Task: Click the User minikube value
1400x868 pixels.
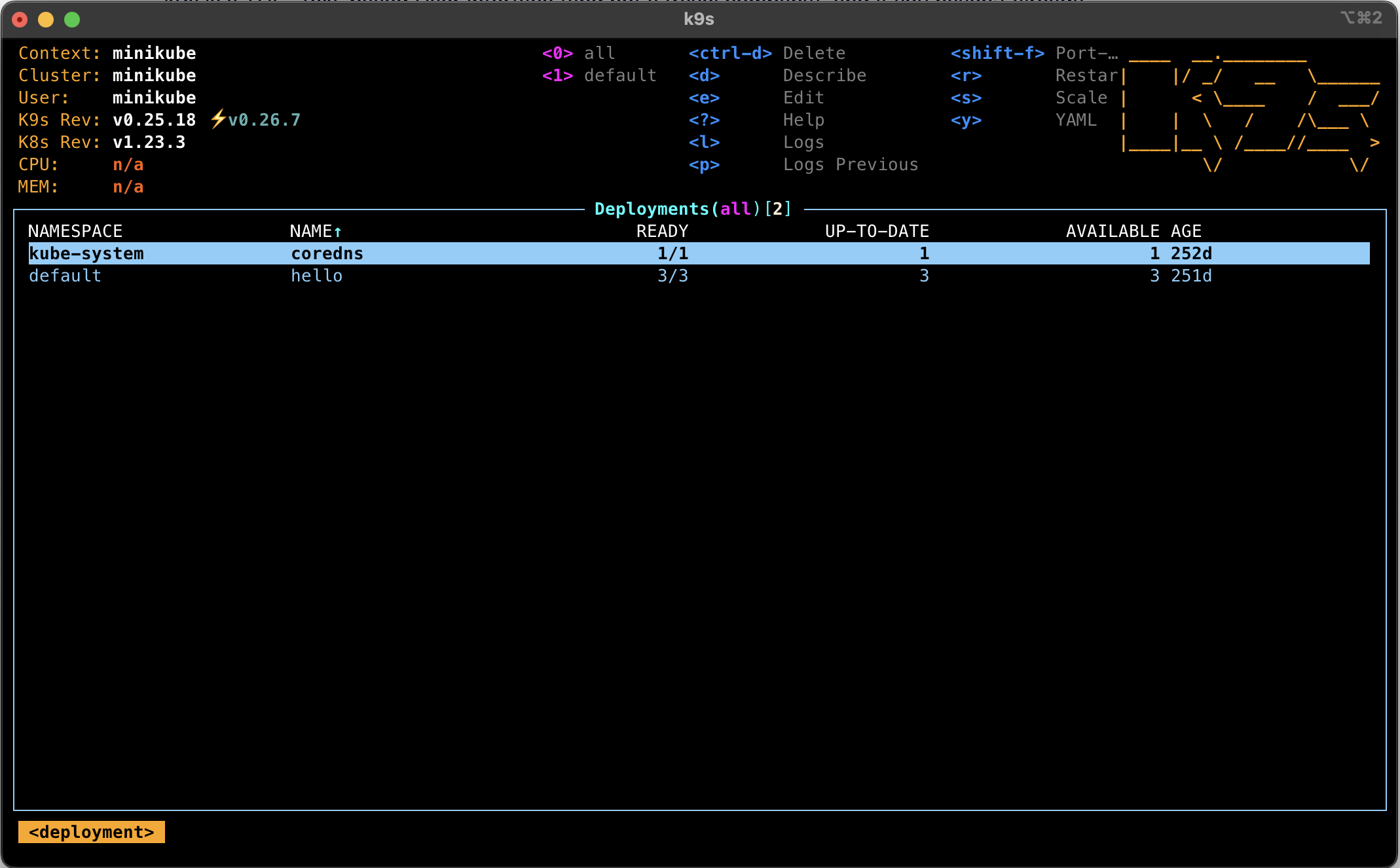Action: pyautogui.click(x=154, y=98)
